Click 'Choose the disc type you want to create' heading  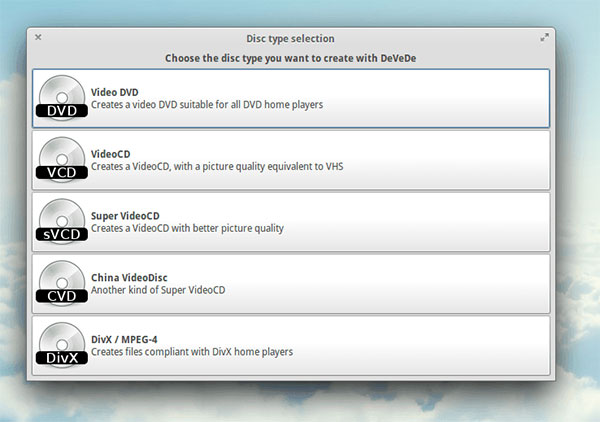click(290, 58)
